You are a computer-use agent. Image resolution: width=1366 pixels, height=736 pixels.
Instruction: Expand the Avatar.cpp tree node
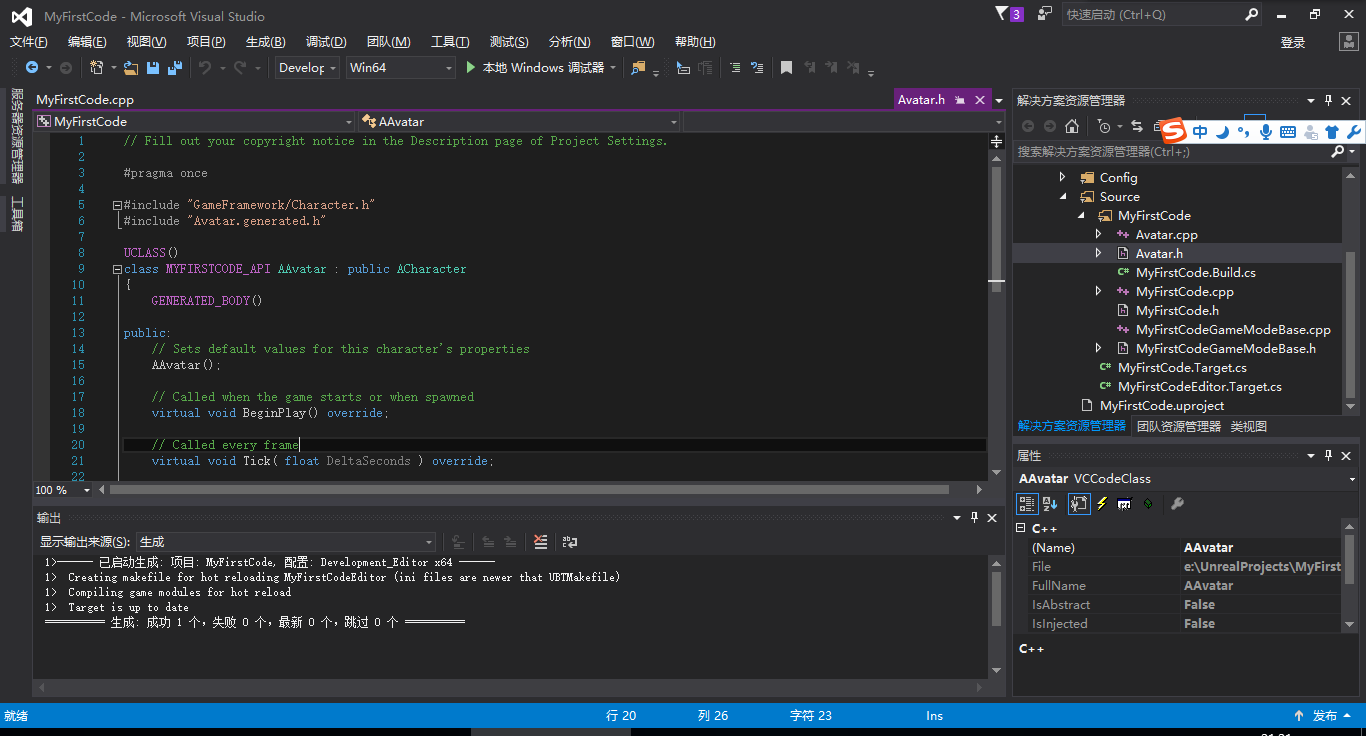click(1098, 234)
